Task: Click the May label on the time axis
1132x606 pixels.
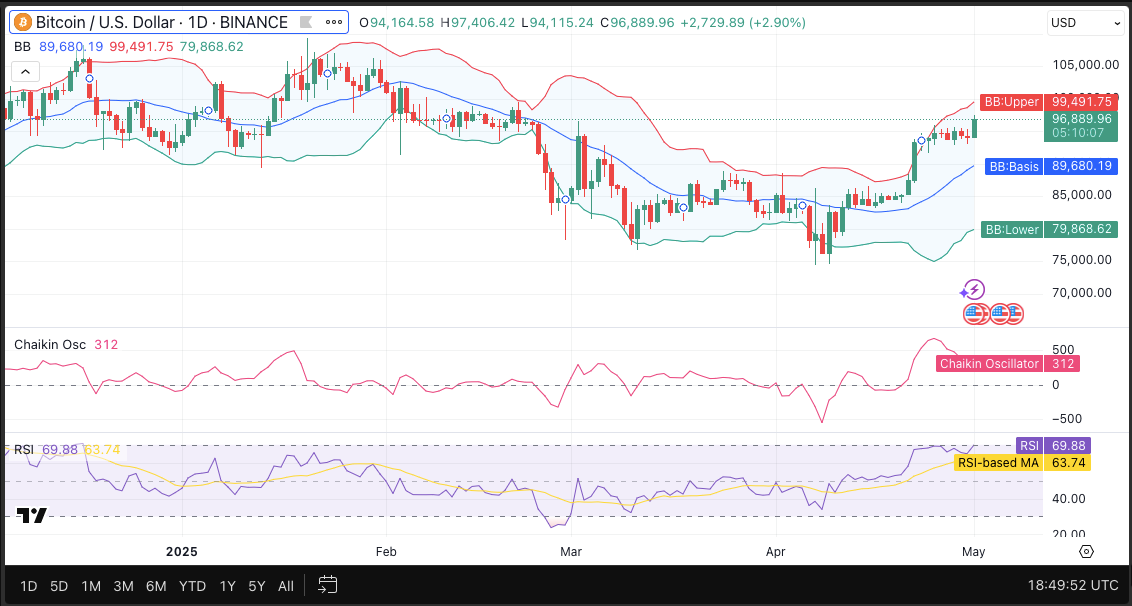Action: (x=973, y=552)
